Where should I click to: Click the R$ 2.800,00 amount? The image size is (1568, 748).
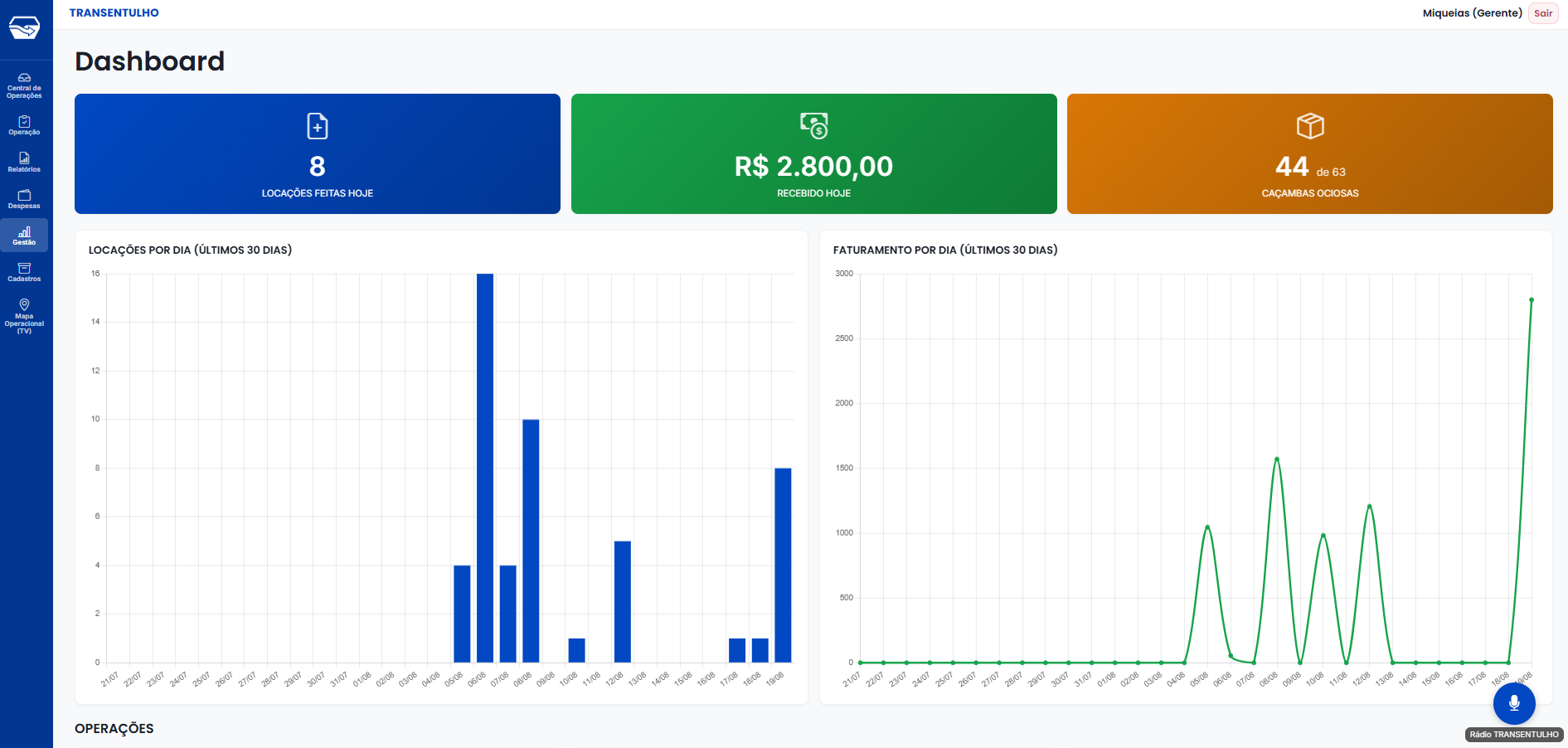coord(814,167)
